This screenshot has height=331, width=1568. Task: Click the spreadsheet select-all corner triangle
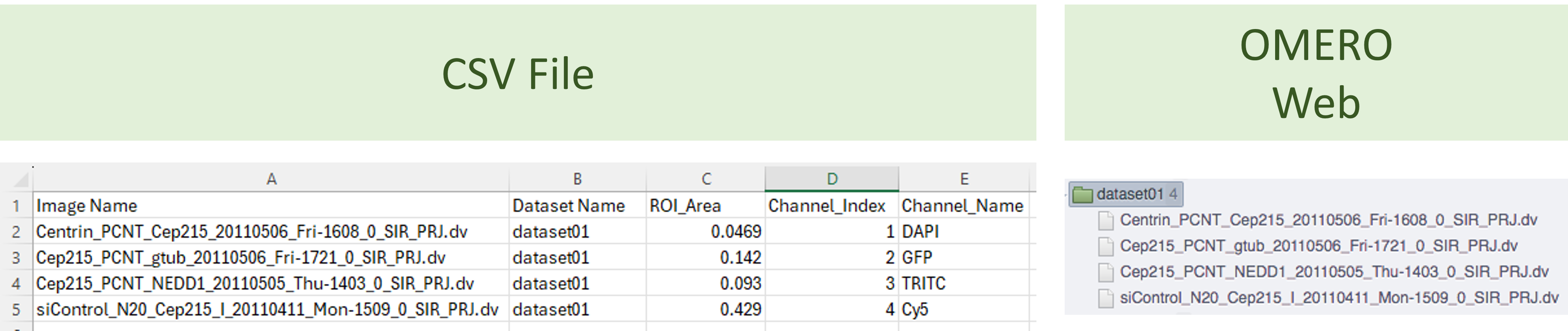[21, 179]
